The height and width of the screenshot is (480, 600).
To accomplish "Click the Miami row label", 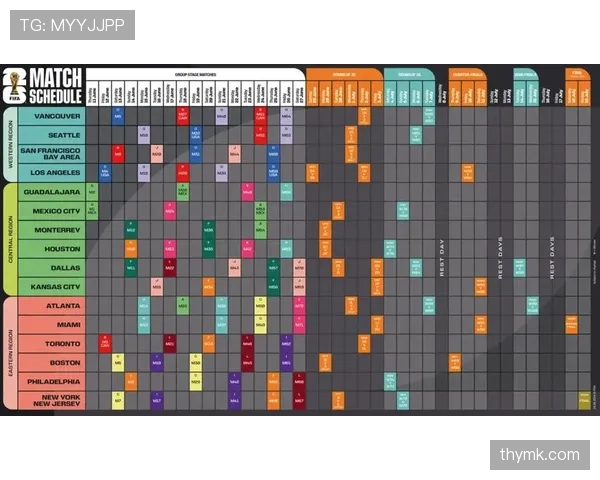I will point(52,325).
